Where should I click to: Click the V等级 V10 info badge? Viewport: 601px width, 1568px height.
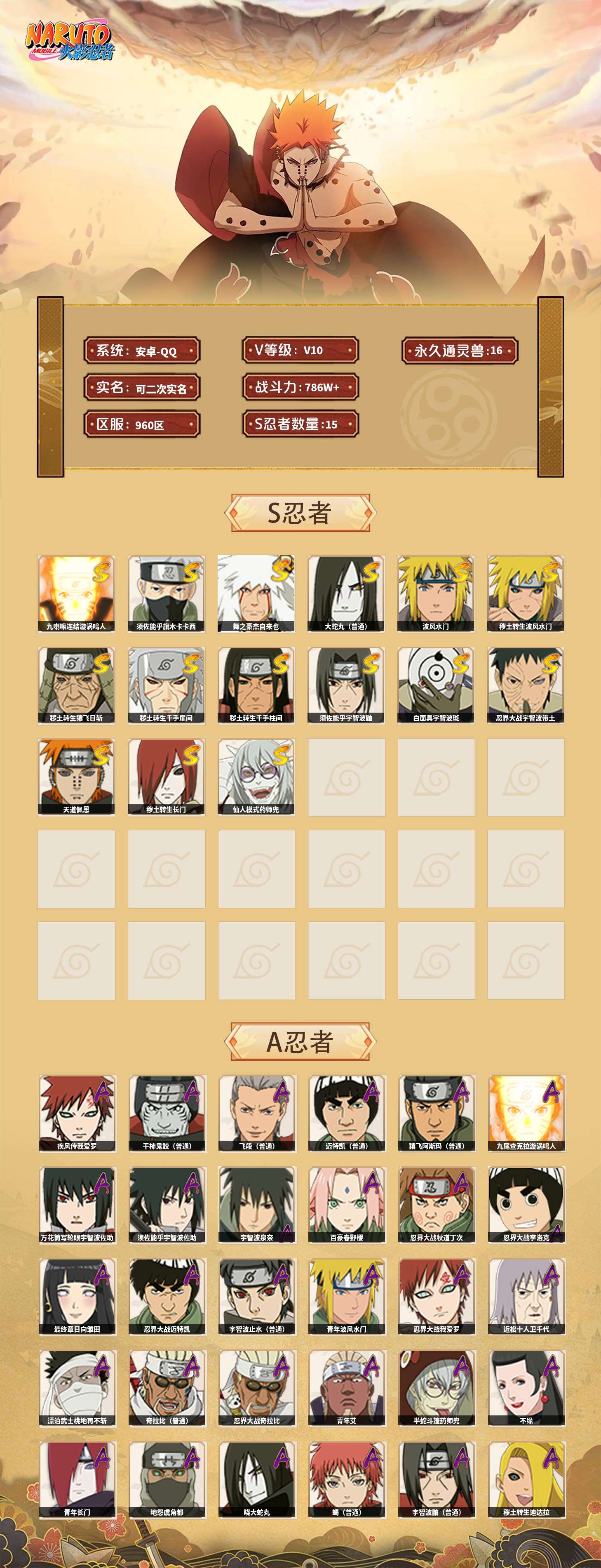[x=300, y=350]
